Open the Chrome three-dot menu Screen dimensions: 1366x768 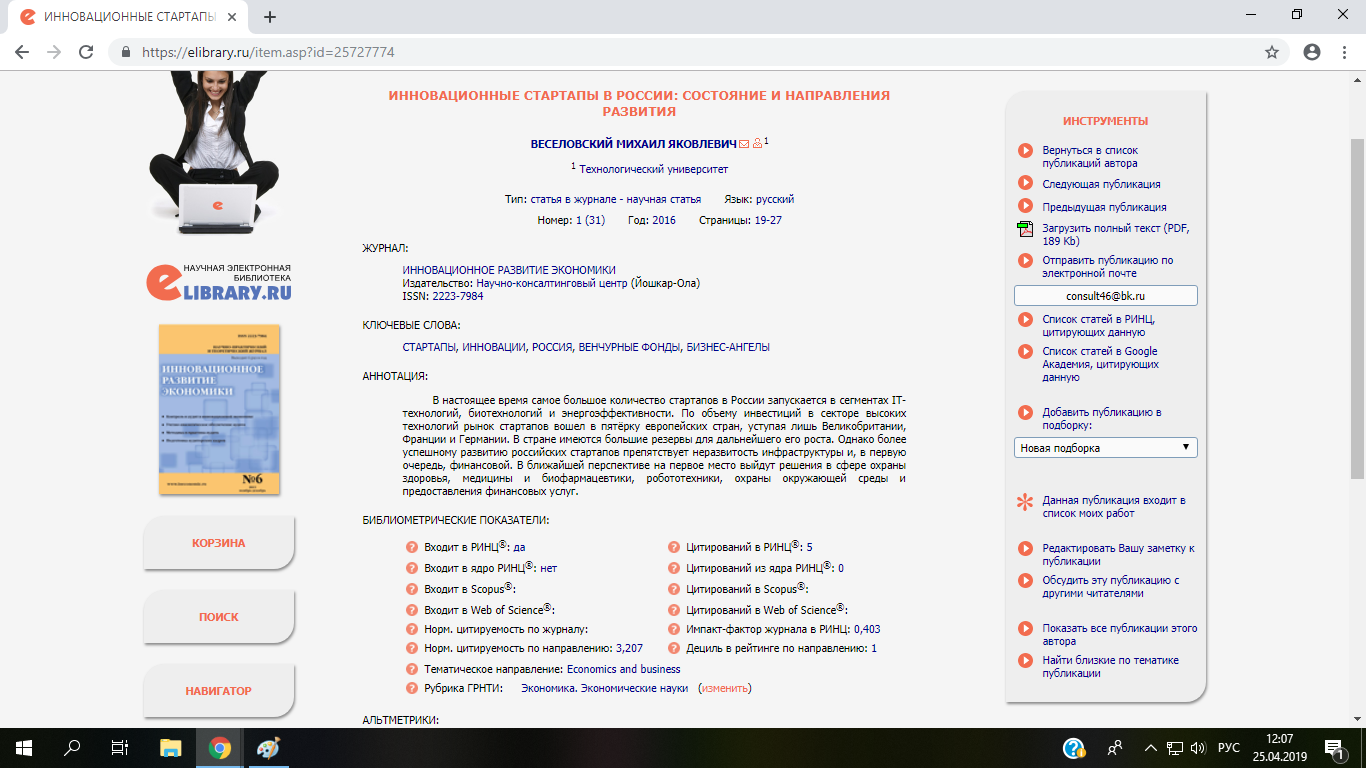point(1345,52)
